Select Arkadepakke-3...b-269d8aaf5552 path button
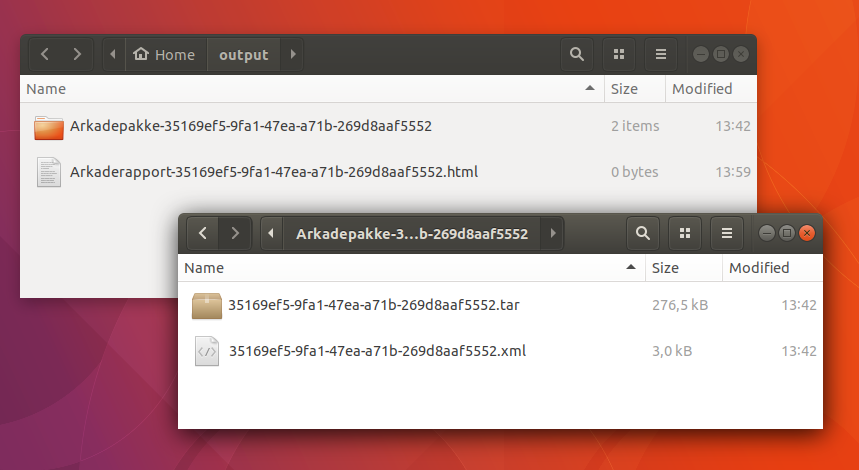This screenshot has height=470, width=859. point(412,233)
